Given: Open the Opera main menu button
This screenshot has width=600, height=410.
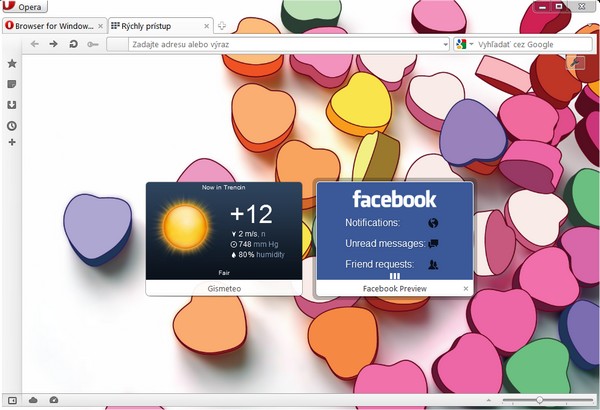Looking at the screenshot, I should point(24,6).
